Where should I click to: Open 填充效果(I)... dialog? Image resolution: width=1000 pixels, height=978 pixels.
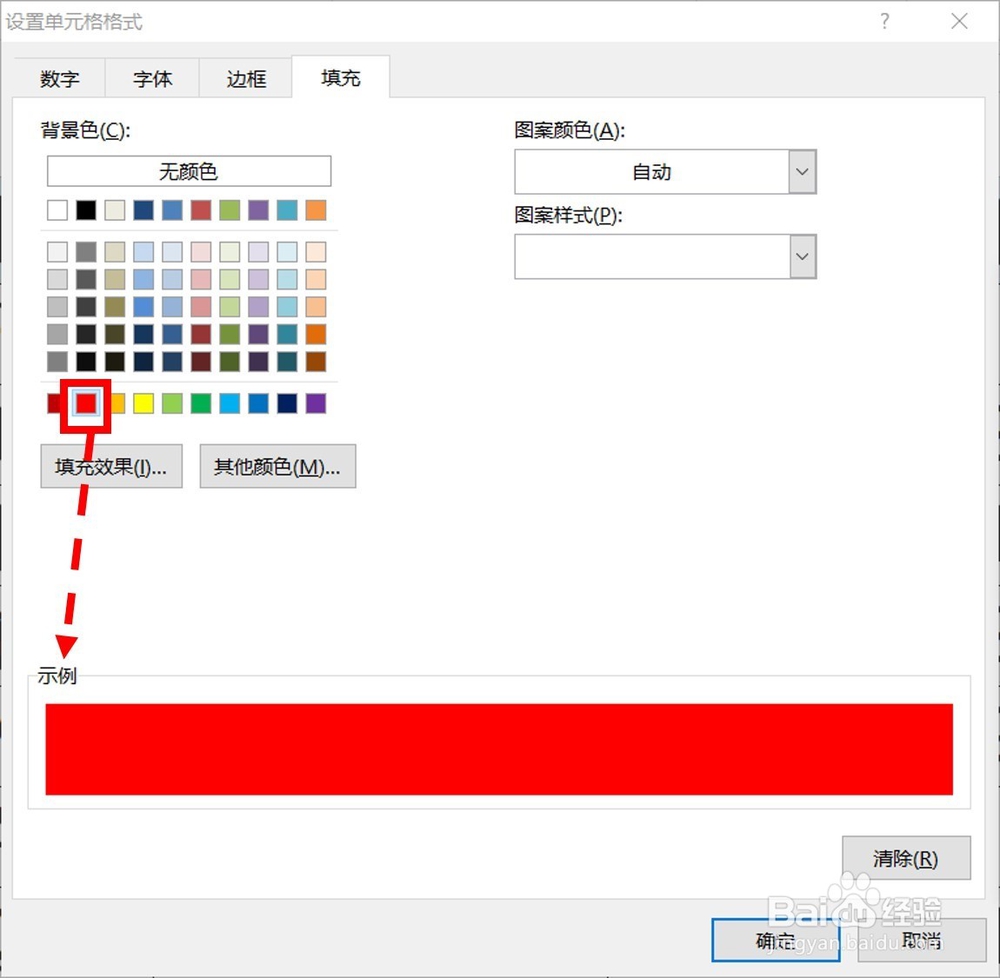112,467
